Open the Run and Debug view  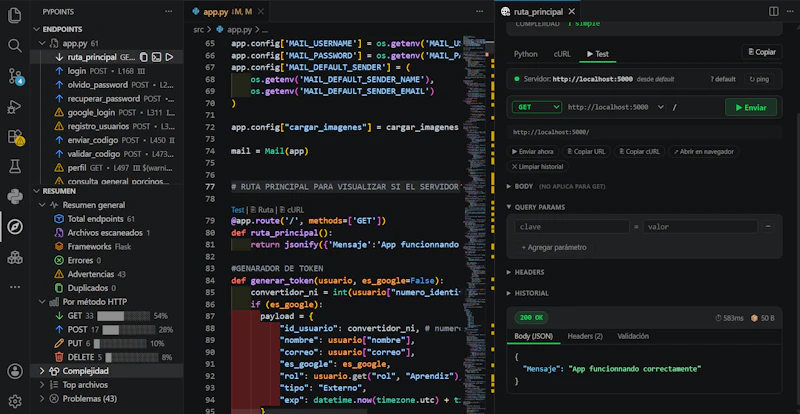(x=15, y=107)
